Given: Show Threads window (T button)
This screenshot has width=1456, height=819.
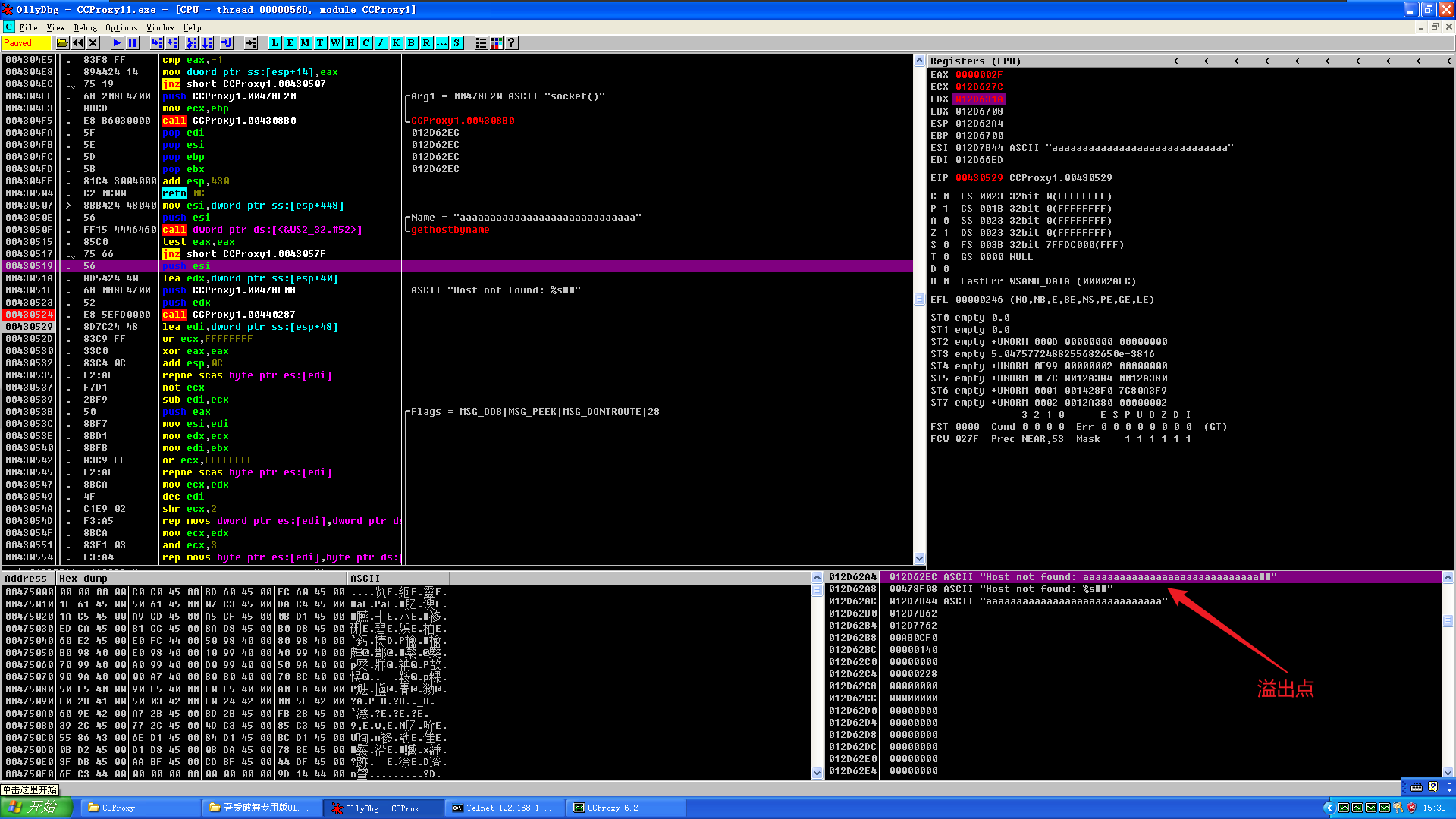Looking at the screenshot, I should [320, 43].
